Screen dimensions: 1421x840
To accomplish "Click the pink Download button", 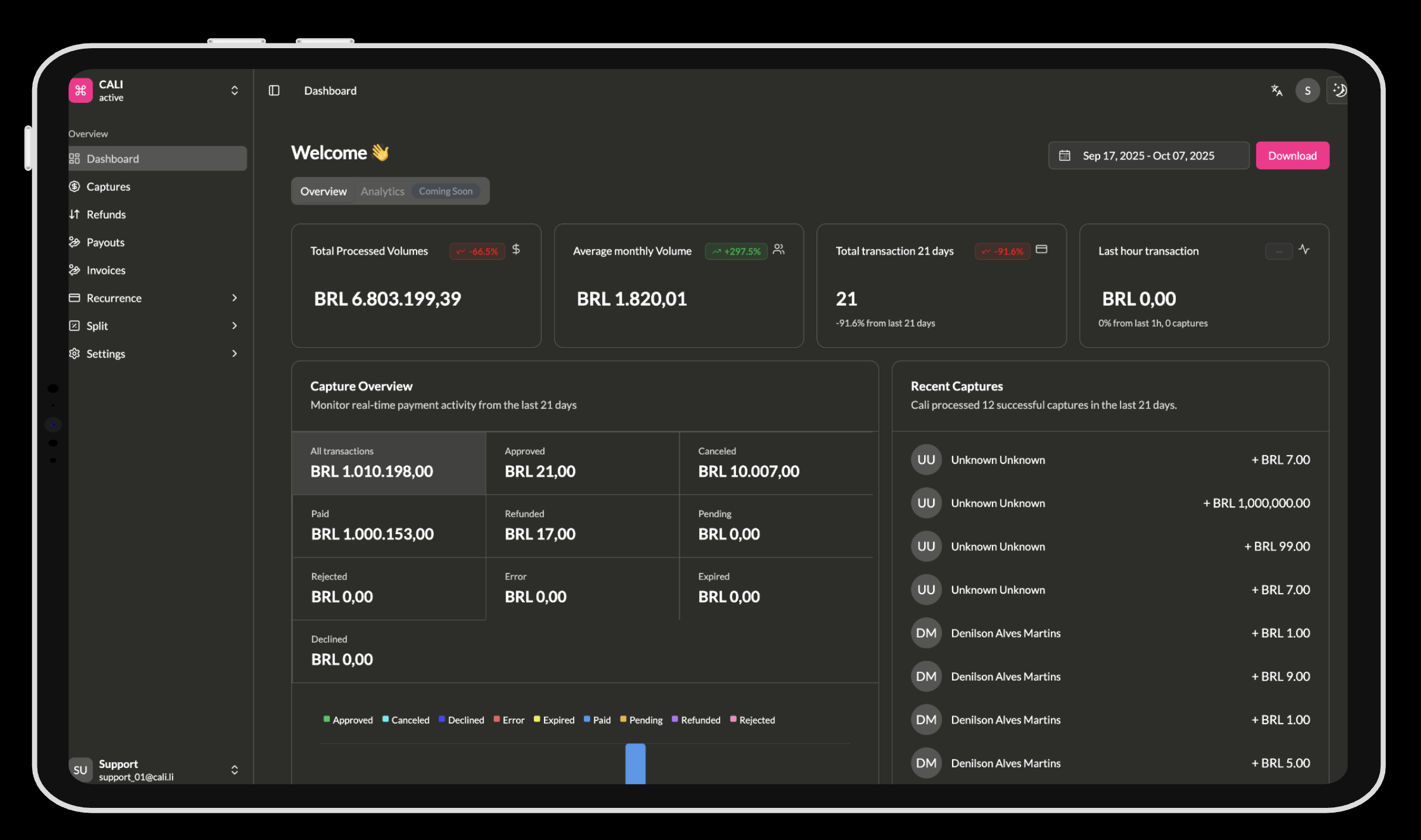I will coord(1292,156).
